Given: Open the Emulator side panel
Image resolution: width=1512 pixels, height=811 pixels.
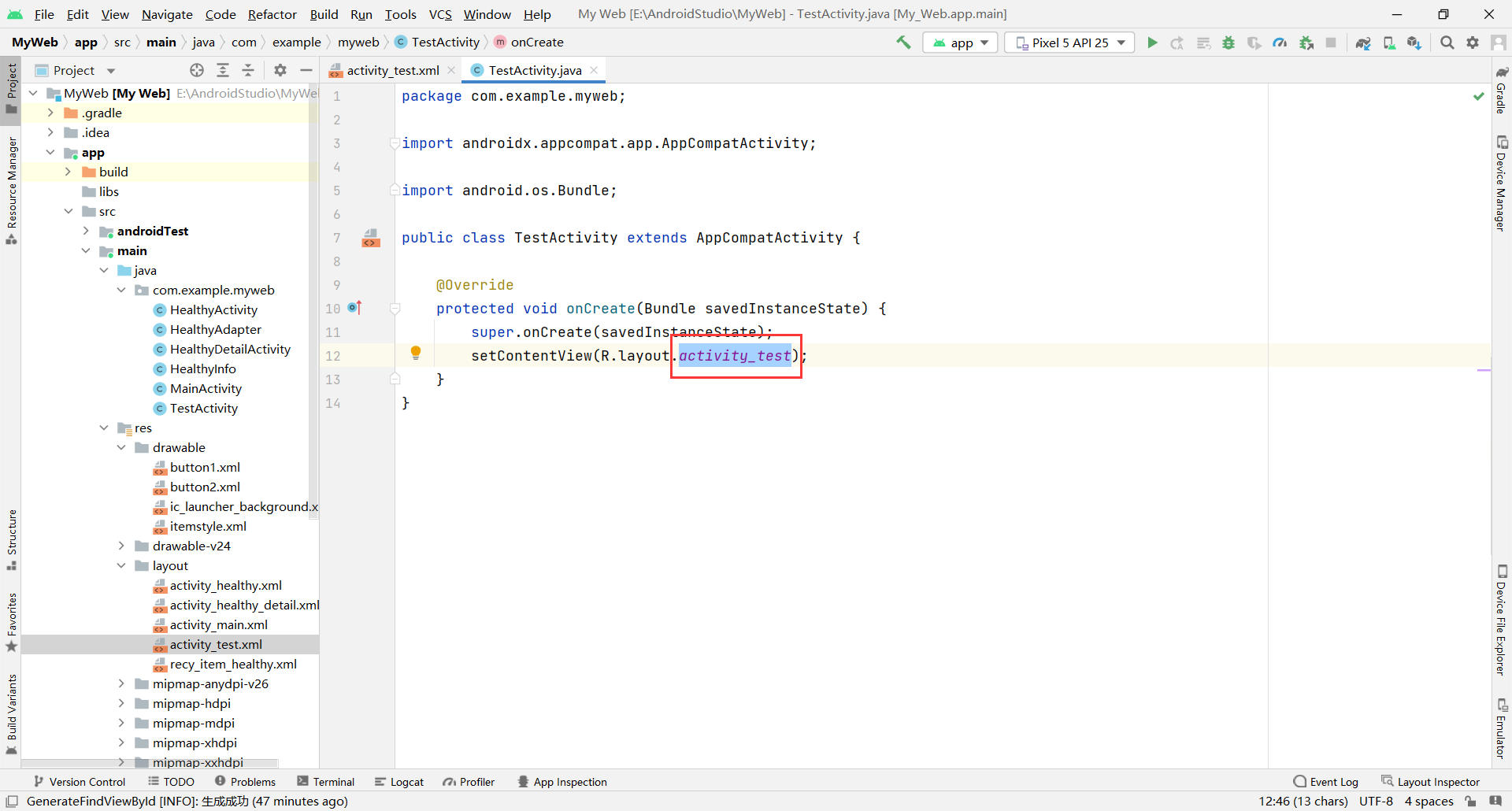Looking at the screenshot, I should point(1501,728).
